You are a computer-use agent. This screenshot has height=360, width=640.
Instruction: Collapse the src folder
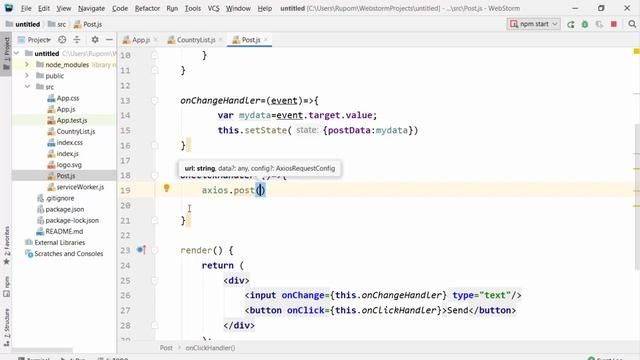(27, 87)
